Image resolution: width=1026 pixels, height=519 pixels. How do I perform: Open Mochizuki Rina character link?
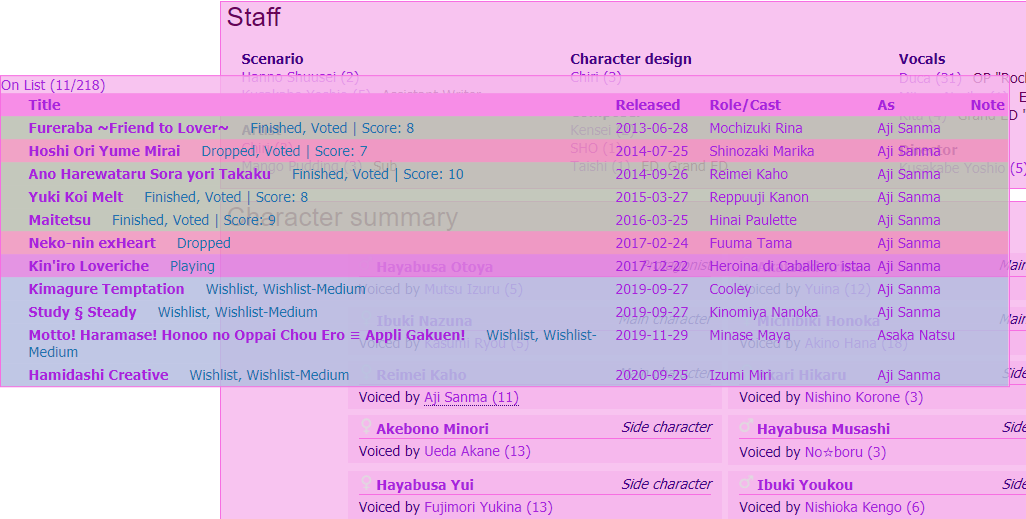[x=756, y=128]
